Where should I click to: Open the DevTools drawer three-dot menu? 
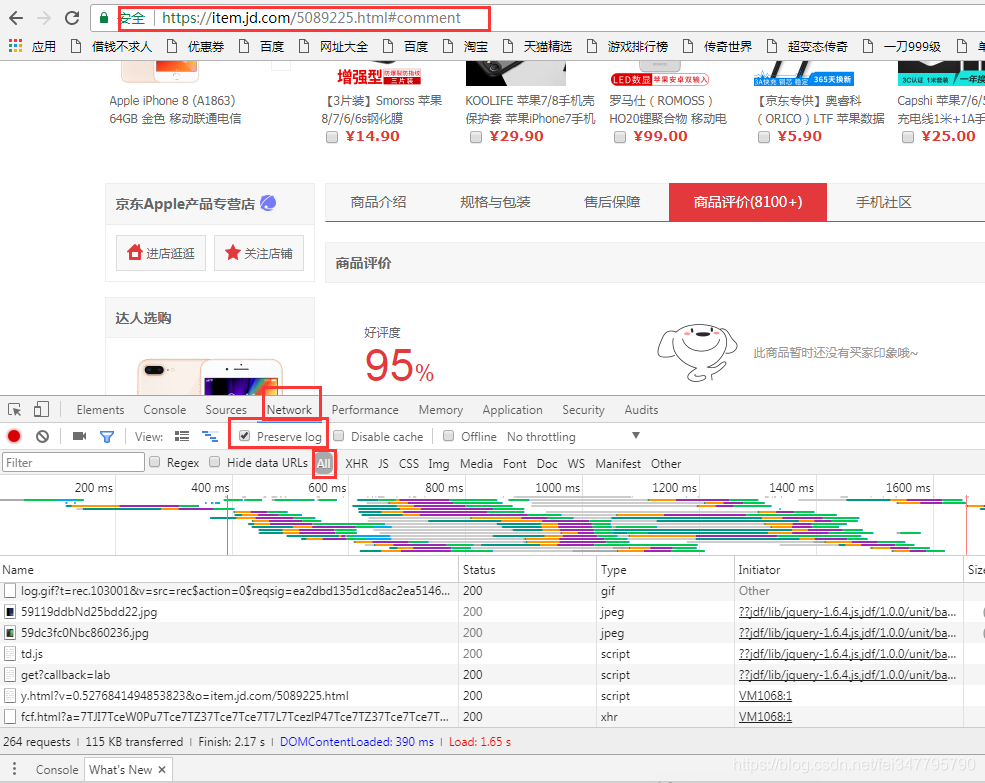tap(14, 769)
